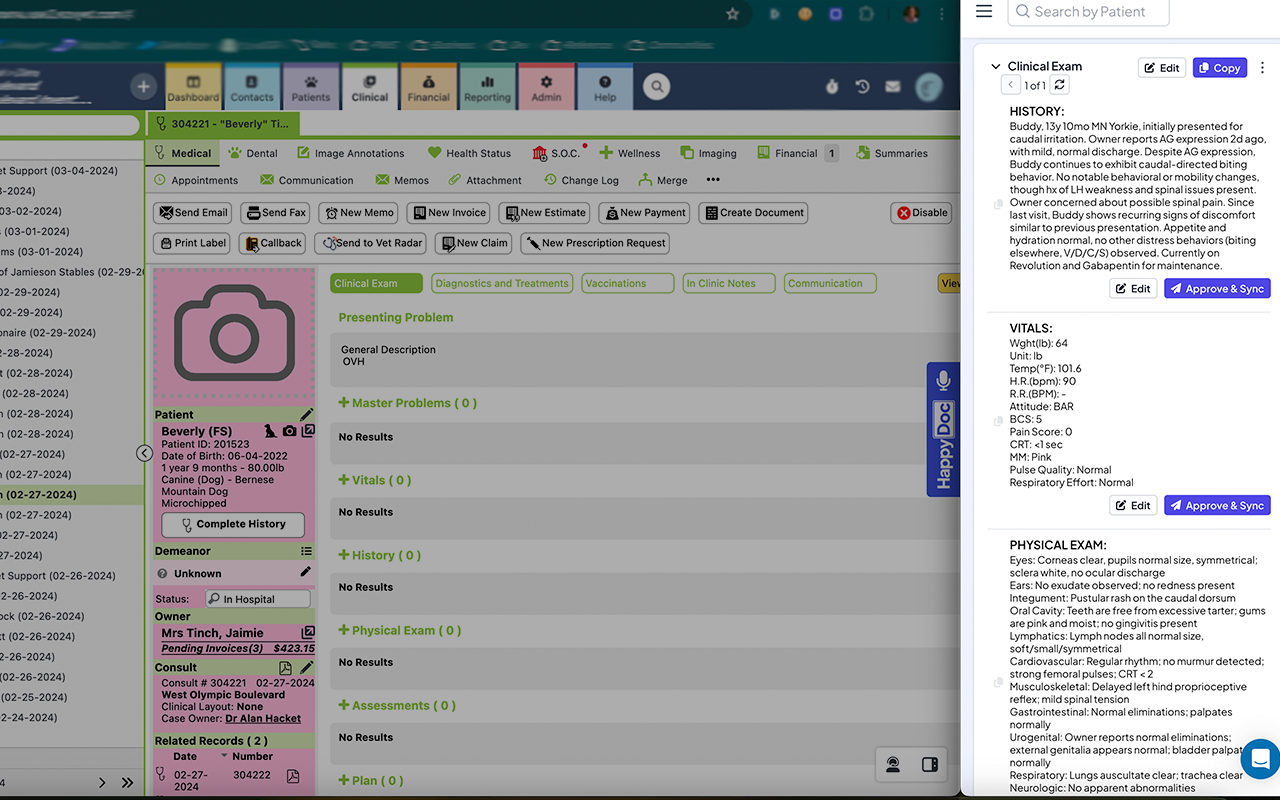Open the chat bubble in bottom right corner
Viewport: 1280px width, 800px height.
[1259, 759]
